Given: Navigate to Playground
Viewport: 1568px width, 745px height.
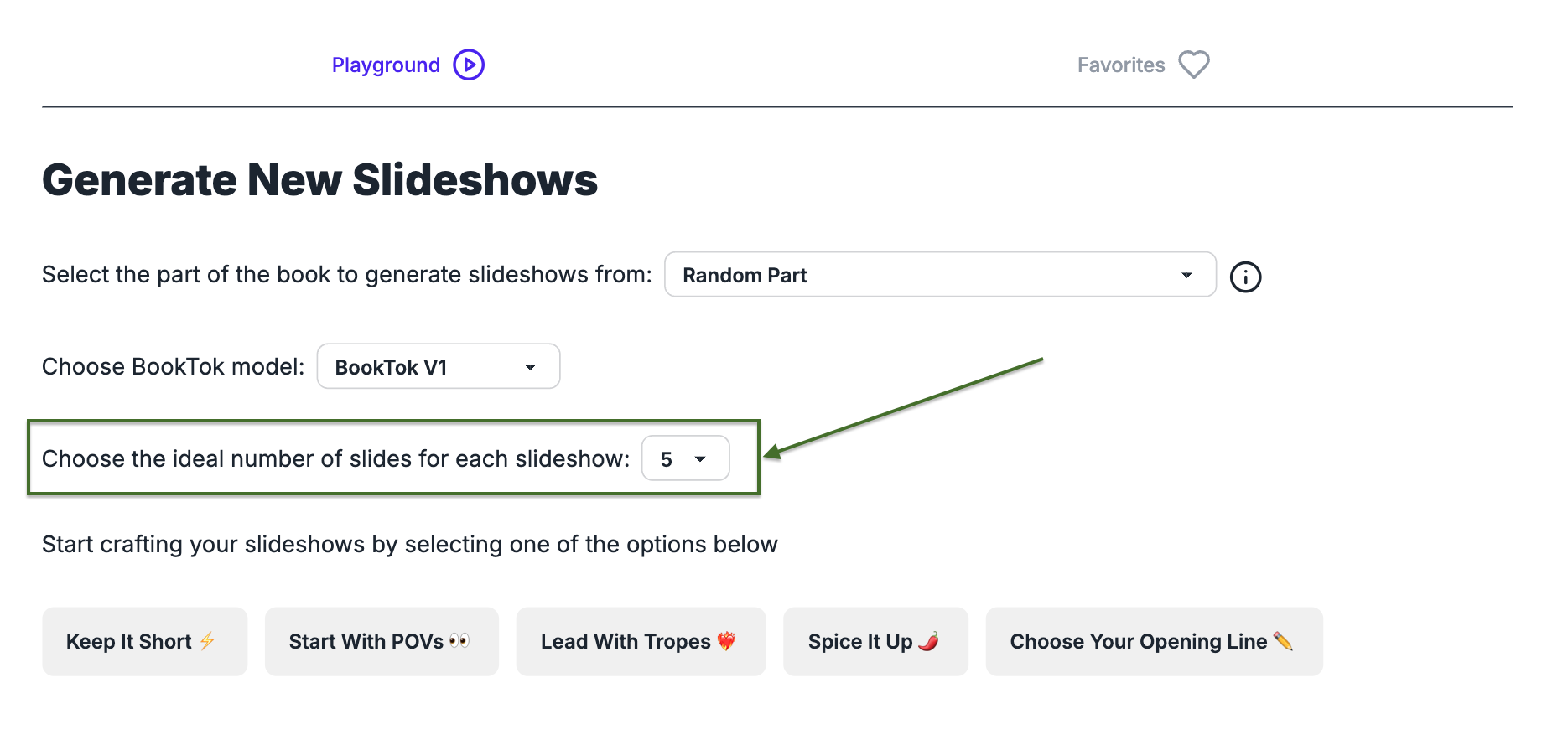Looking at the screenshot, I should (386, 64).
